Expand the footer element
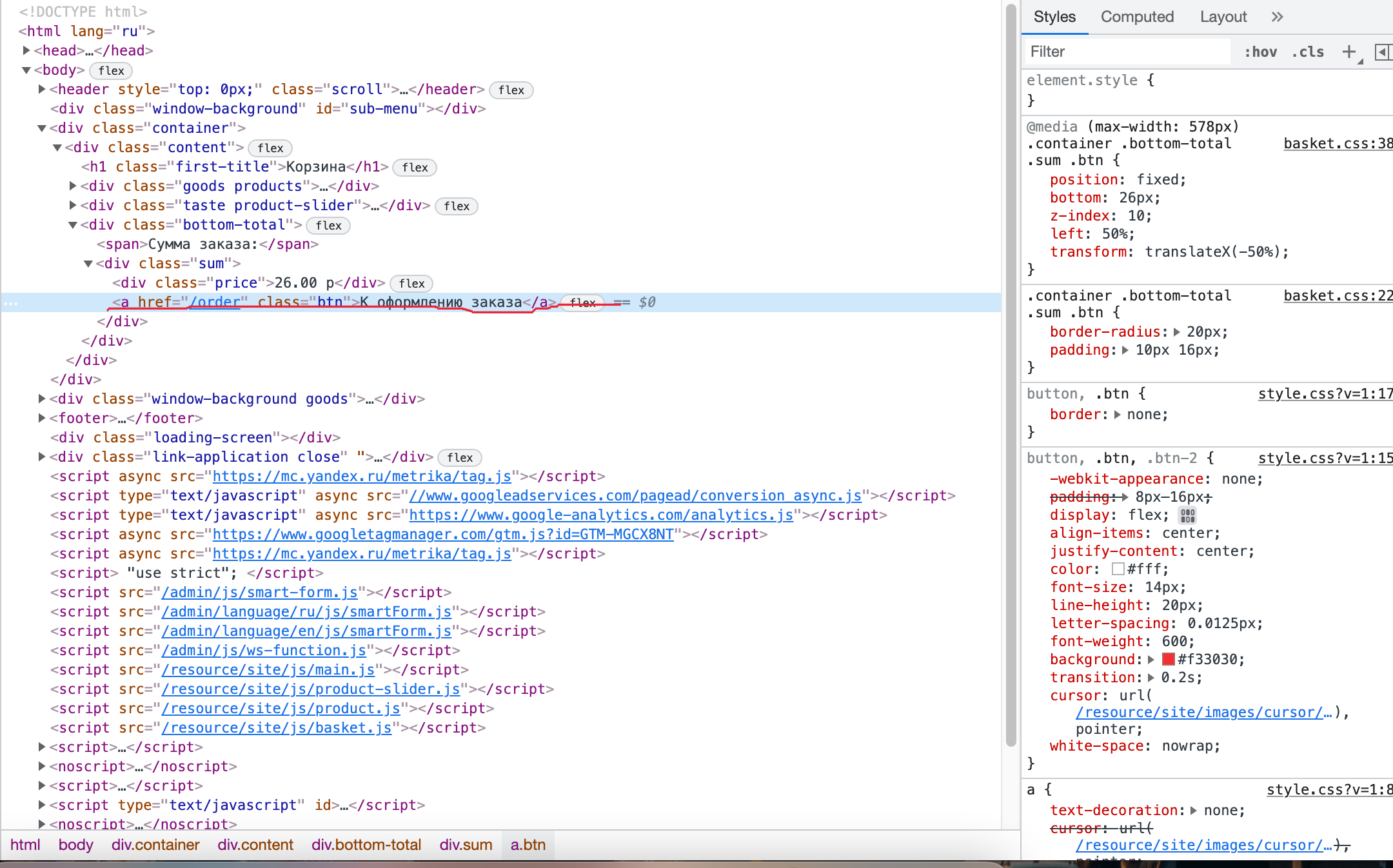This screenshot has width=1393, height=868. click(x=42, y=418)
